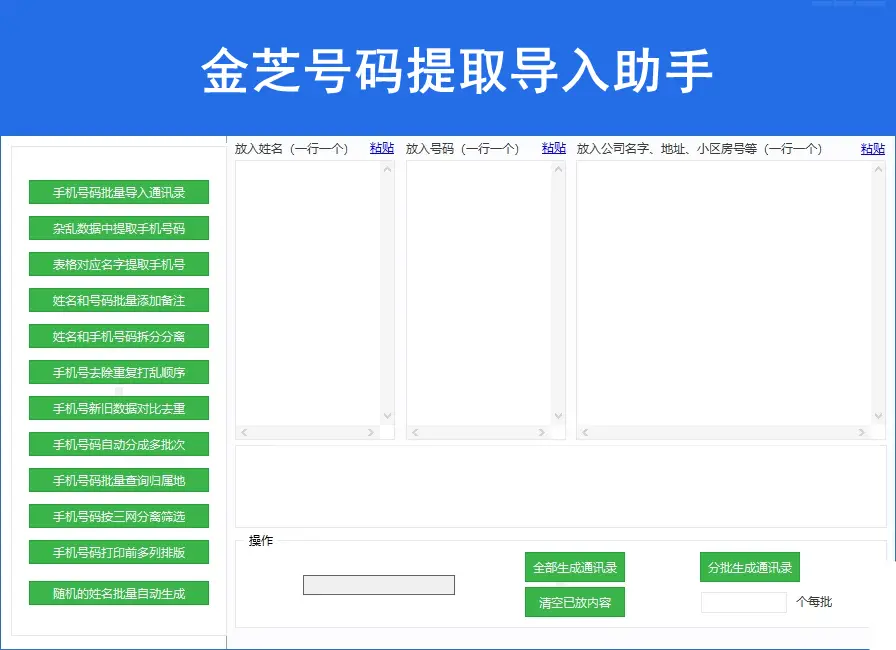
Task: Click 随机的姓名批量自动生成 button
Action: coord(119,592)
